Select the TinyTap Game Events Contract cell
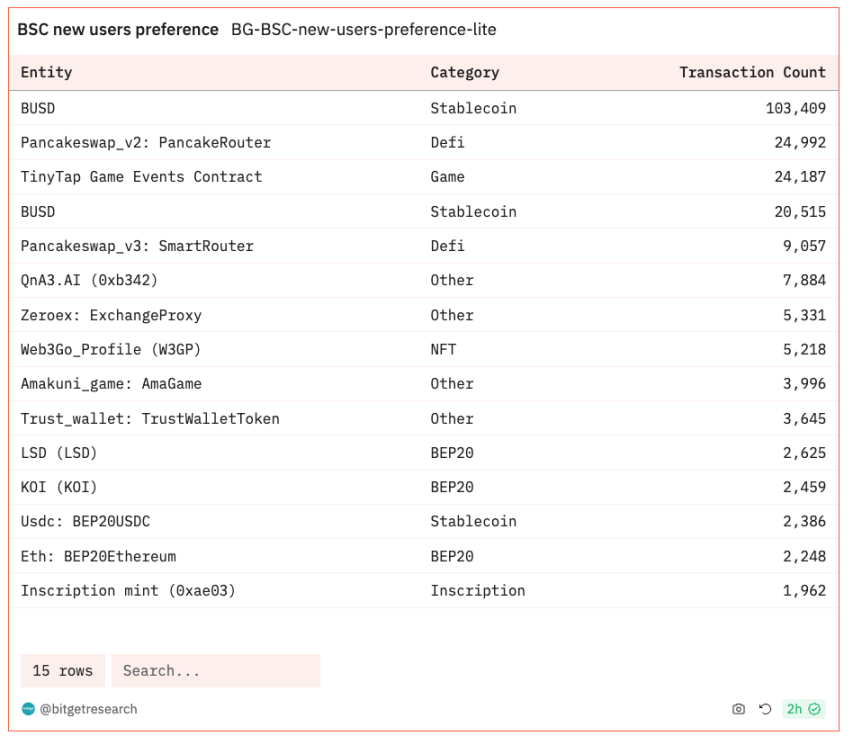This screenshot has height=736, width=853. [x=141, y=177]
